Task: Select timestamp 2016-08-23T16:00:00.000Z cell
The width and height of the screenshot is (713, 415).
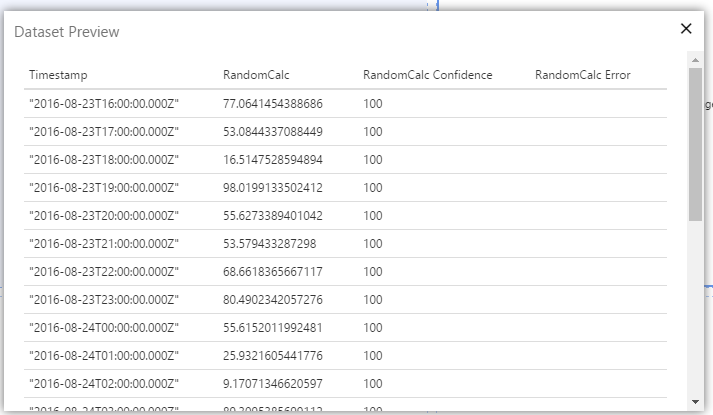Action: click(104, 103)
